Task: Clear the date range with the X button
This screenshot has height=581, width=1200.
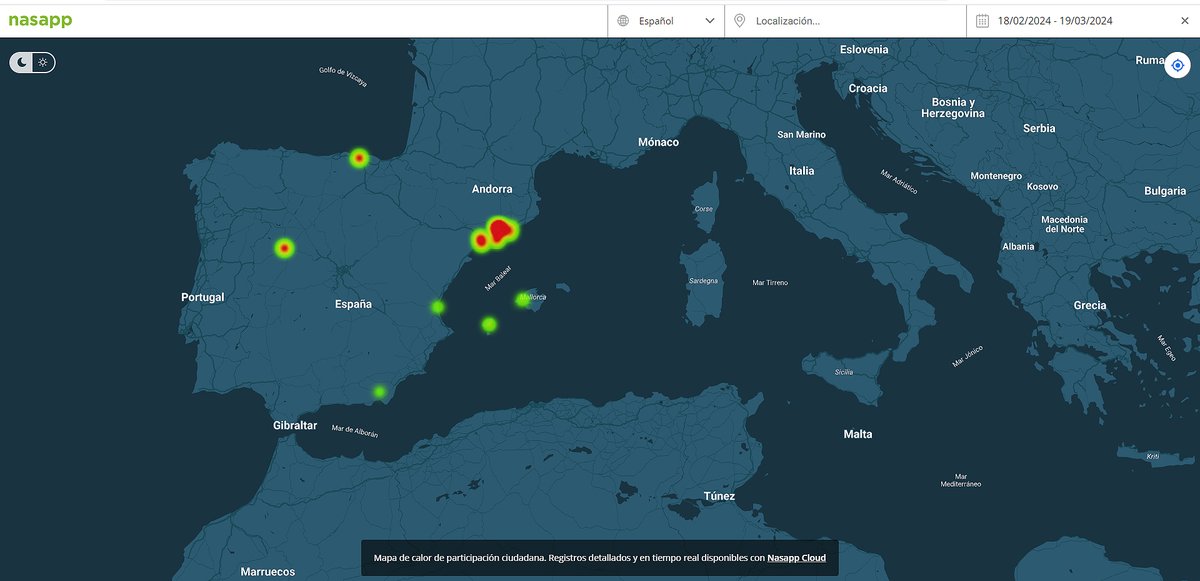Action: [x=1185, y=20]
